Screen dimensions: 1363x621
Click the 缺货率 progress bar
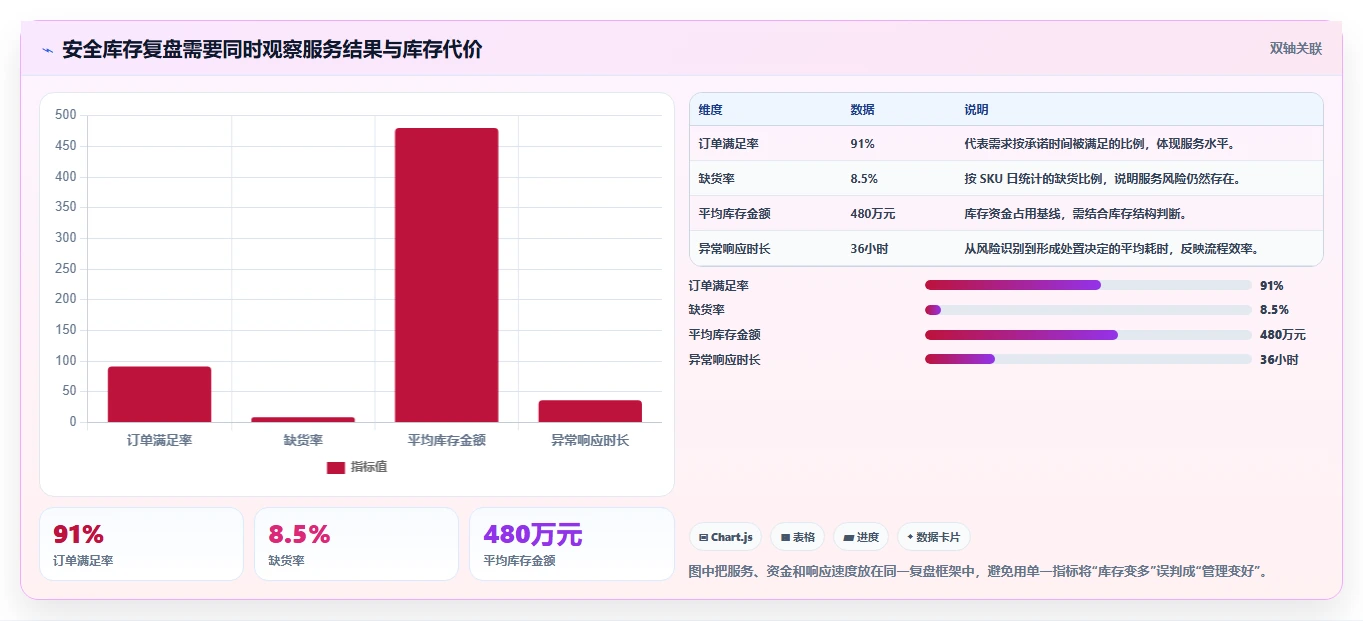click(x=1088, y=310)
